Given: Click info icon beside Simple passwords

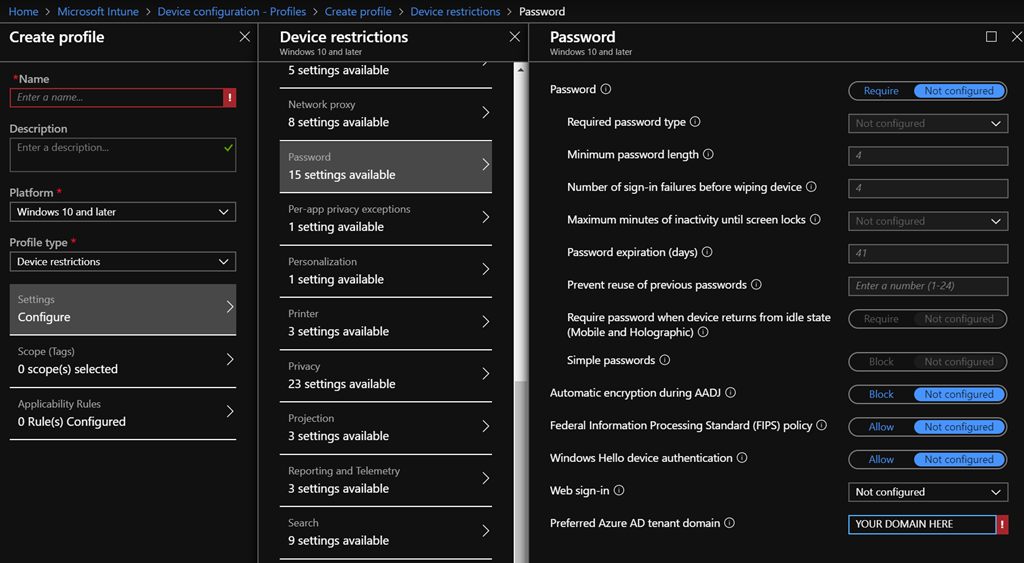Looking at the screenshot, I should click(665, 360).
